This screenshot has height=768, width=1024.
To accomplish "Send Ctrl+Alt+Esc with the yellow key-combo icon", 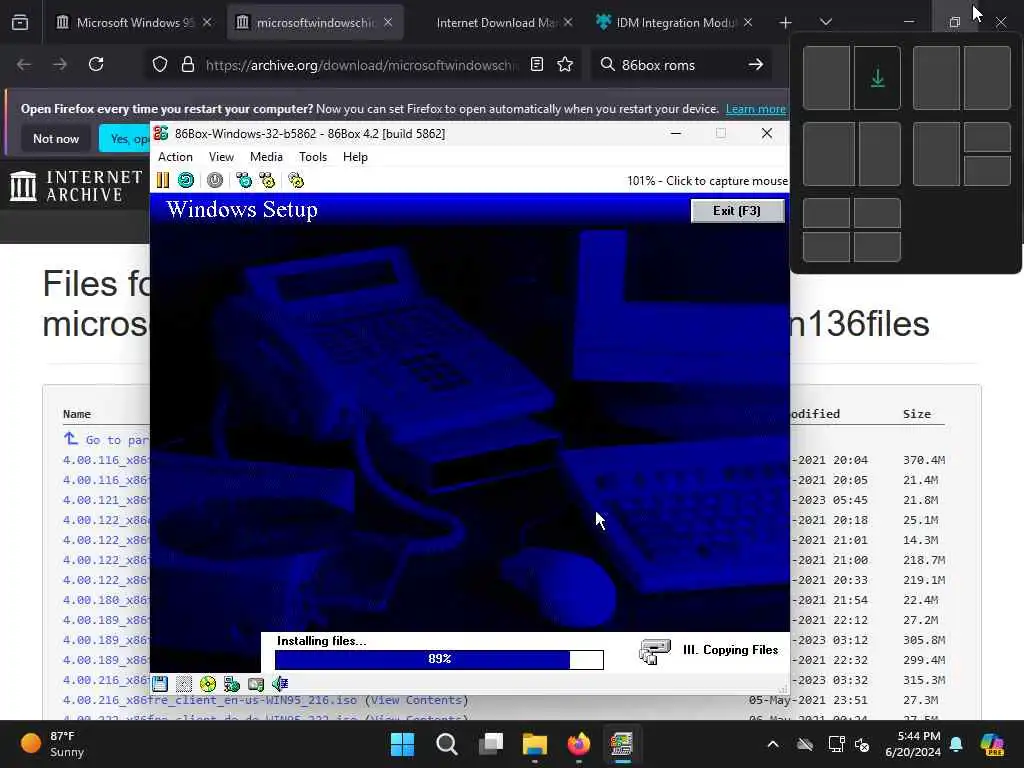I will pos(267,180).
